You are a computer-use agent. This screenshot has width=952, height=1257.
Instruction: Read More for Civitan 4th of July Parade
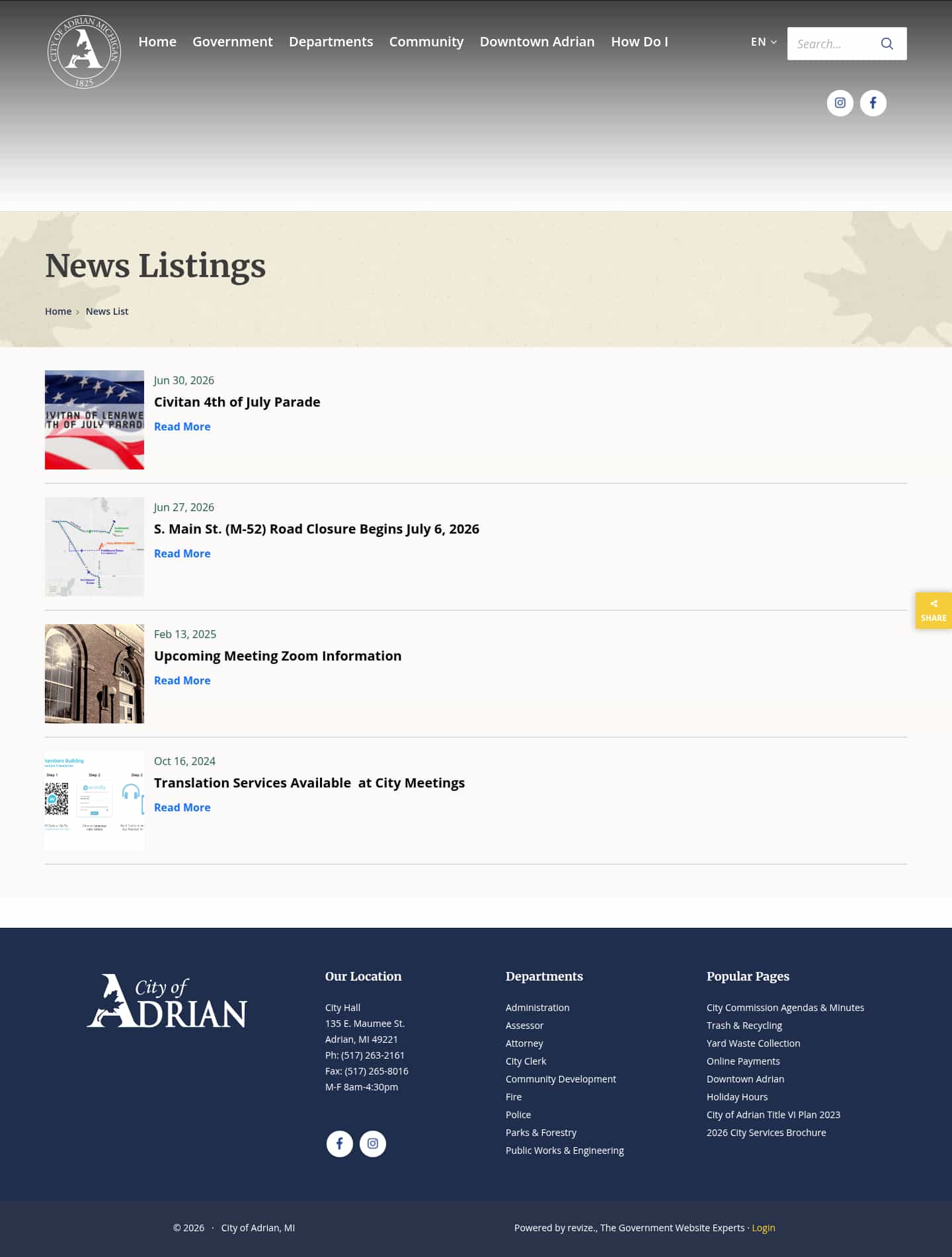click(182, 426)
